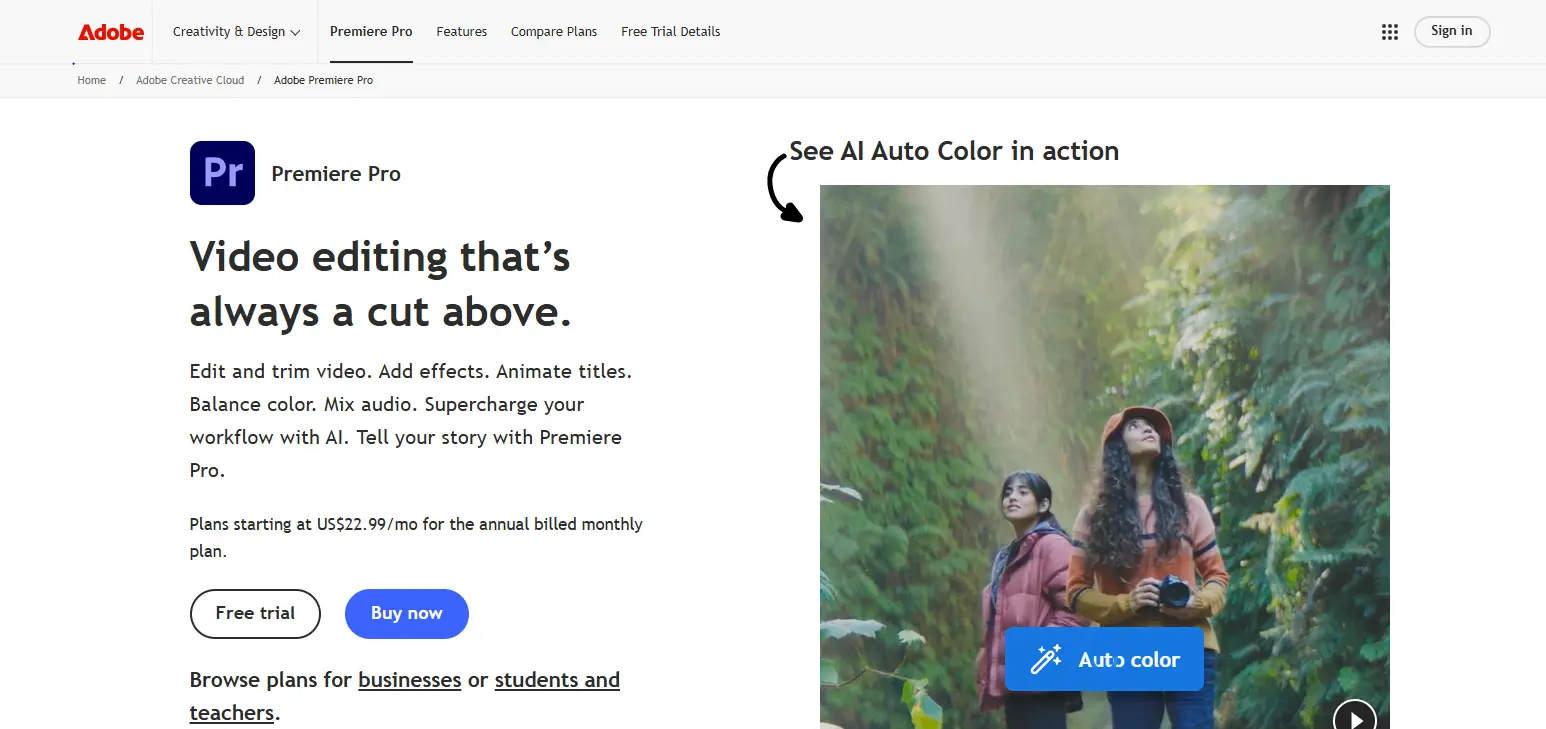Browse plans for students and teachers
Image resolution: width=1546 pixels, height=729 pixels.
point(557,679)
